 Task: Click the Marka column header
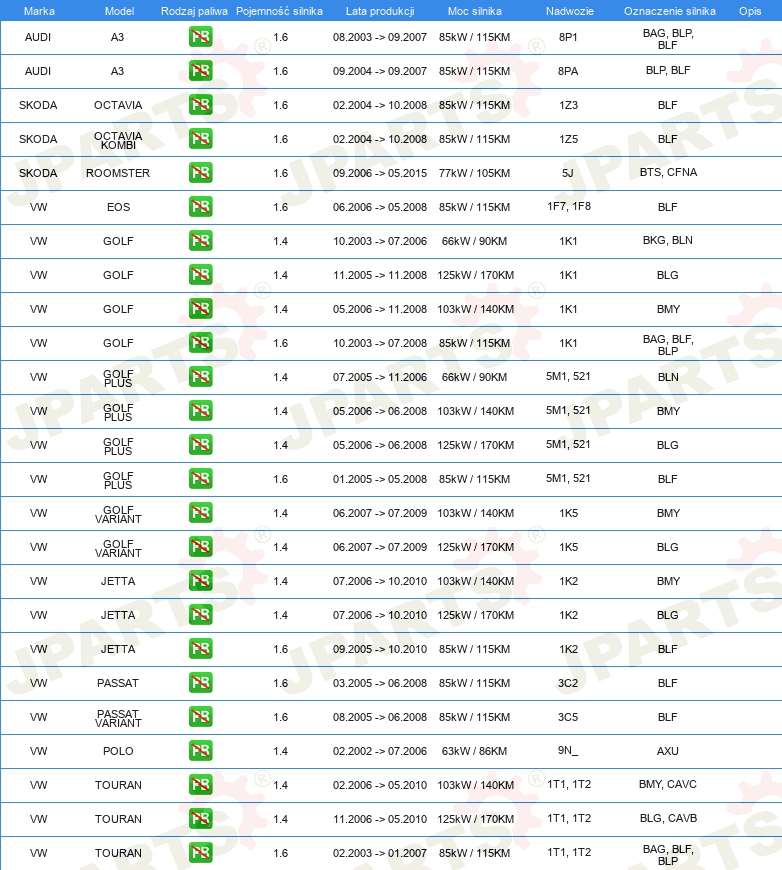pos(39,11)
